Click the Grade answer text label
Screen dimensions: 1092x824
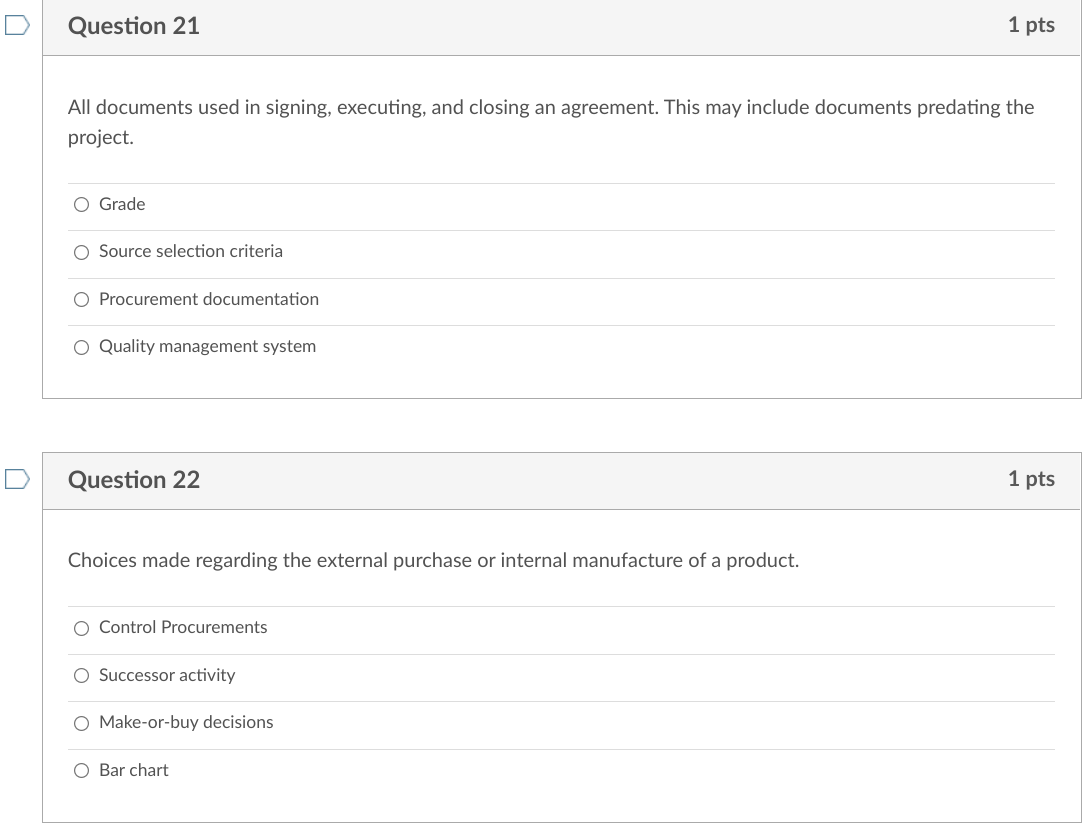click(121, 204)
